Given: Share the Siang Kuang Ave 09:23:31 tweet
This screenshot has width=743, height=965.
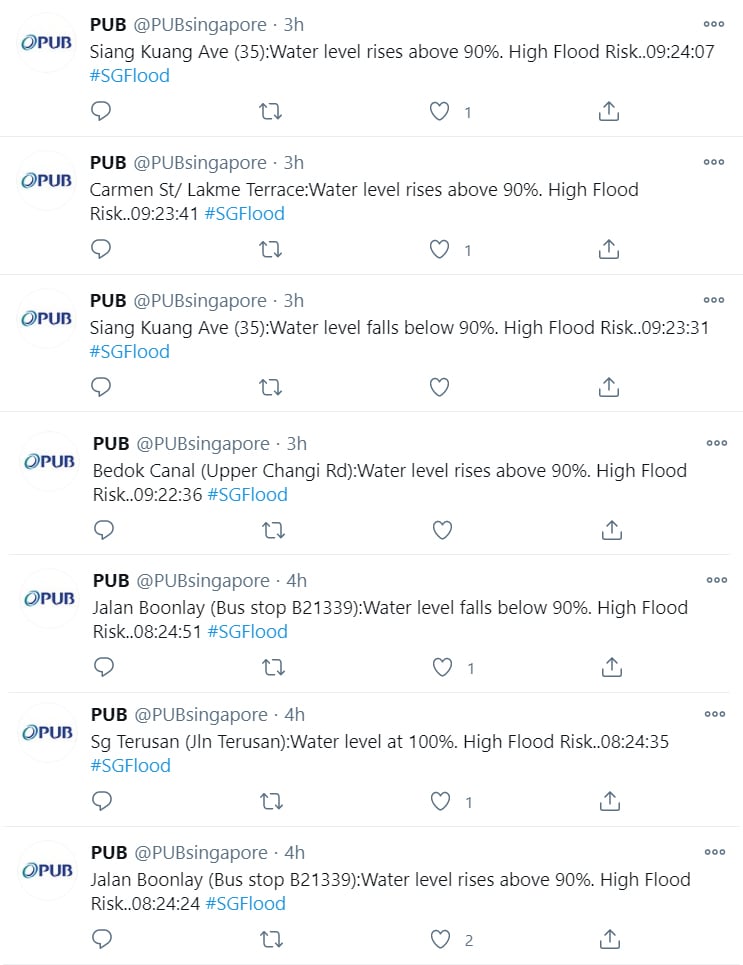Looking at the screenshot, I should [x=609, y=386].
